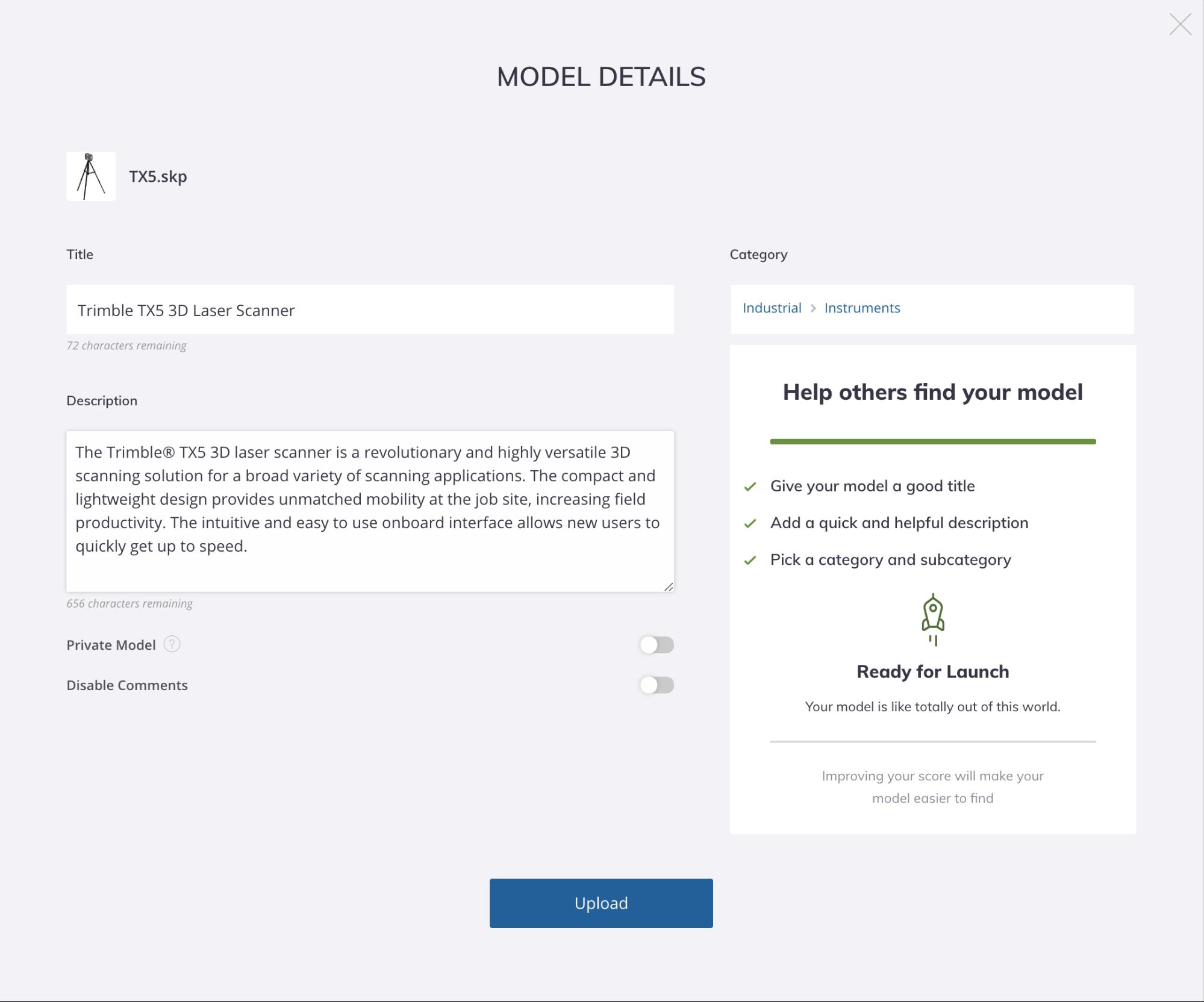Click '656 characters remaining' text
1204x1002 pixels.
(129, 603)
